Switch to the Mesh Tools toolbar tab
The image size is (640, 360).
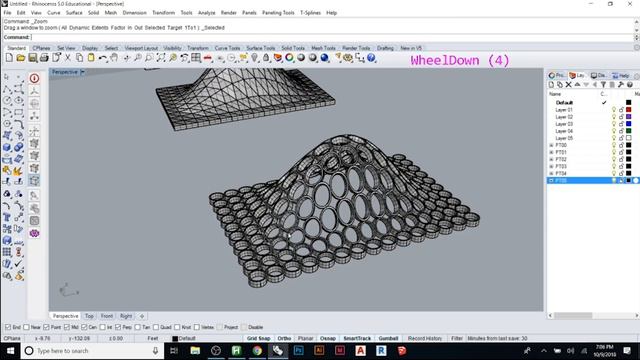click(323, 48)
